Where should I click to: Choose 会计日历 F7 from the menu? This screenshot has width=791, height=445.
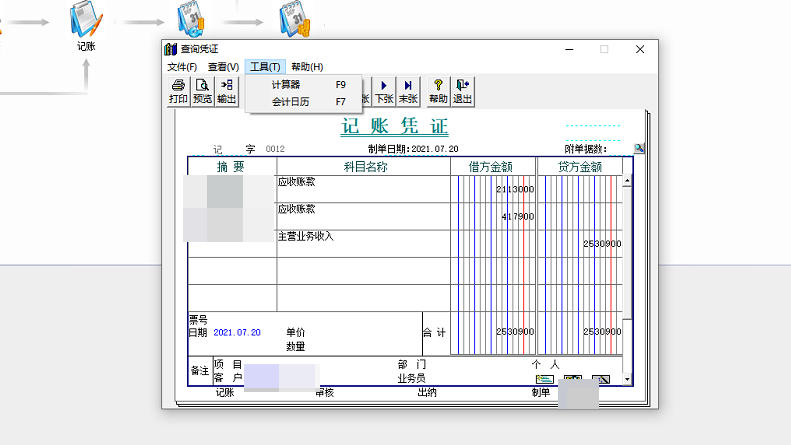pos(304,102)
